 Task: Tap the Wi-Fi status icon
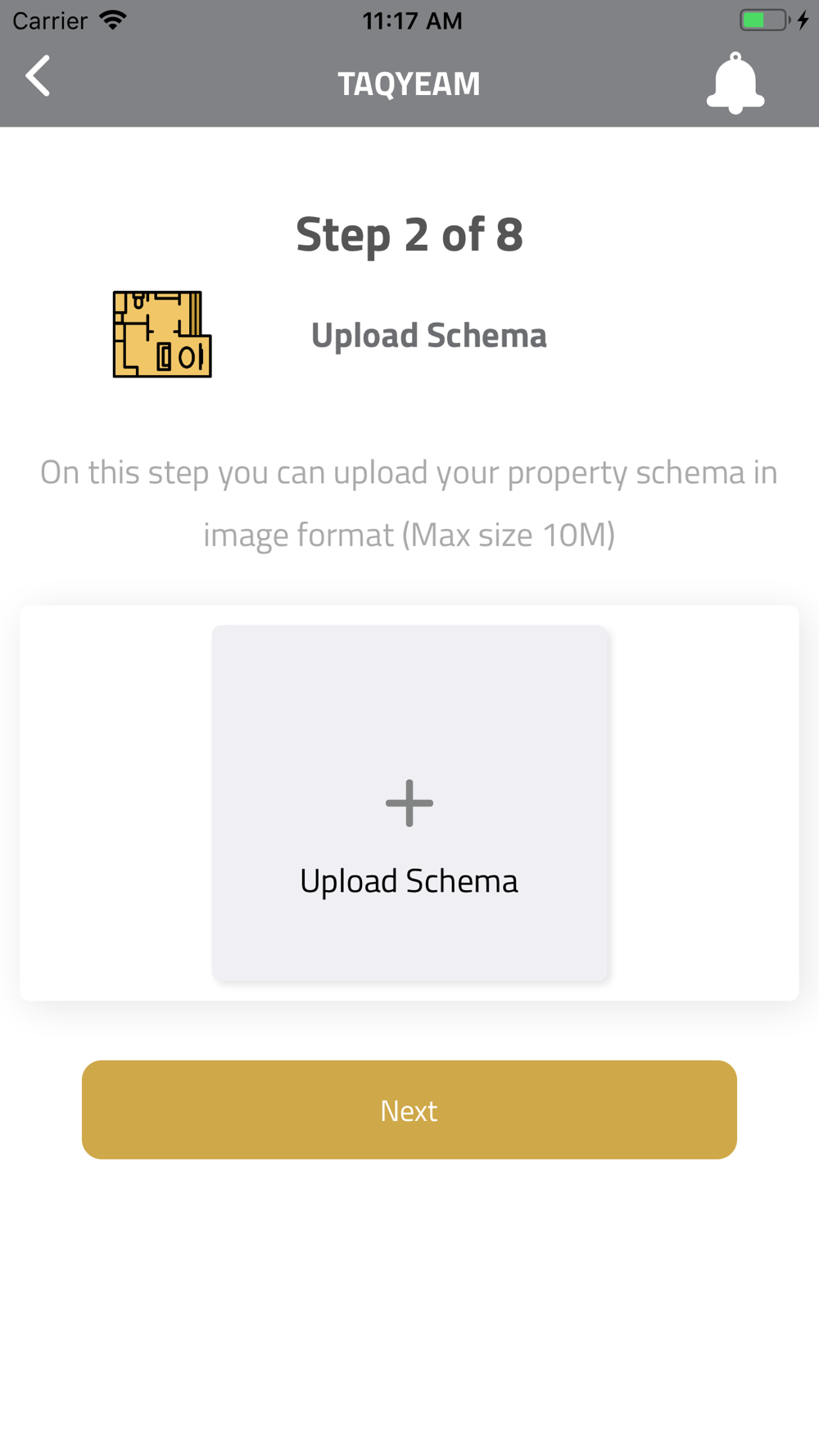click(x=113, y=20)
